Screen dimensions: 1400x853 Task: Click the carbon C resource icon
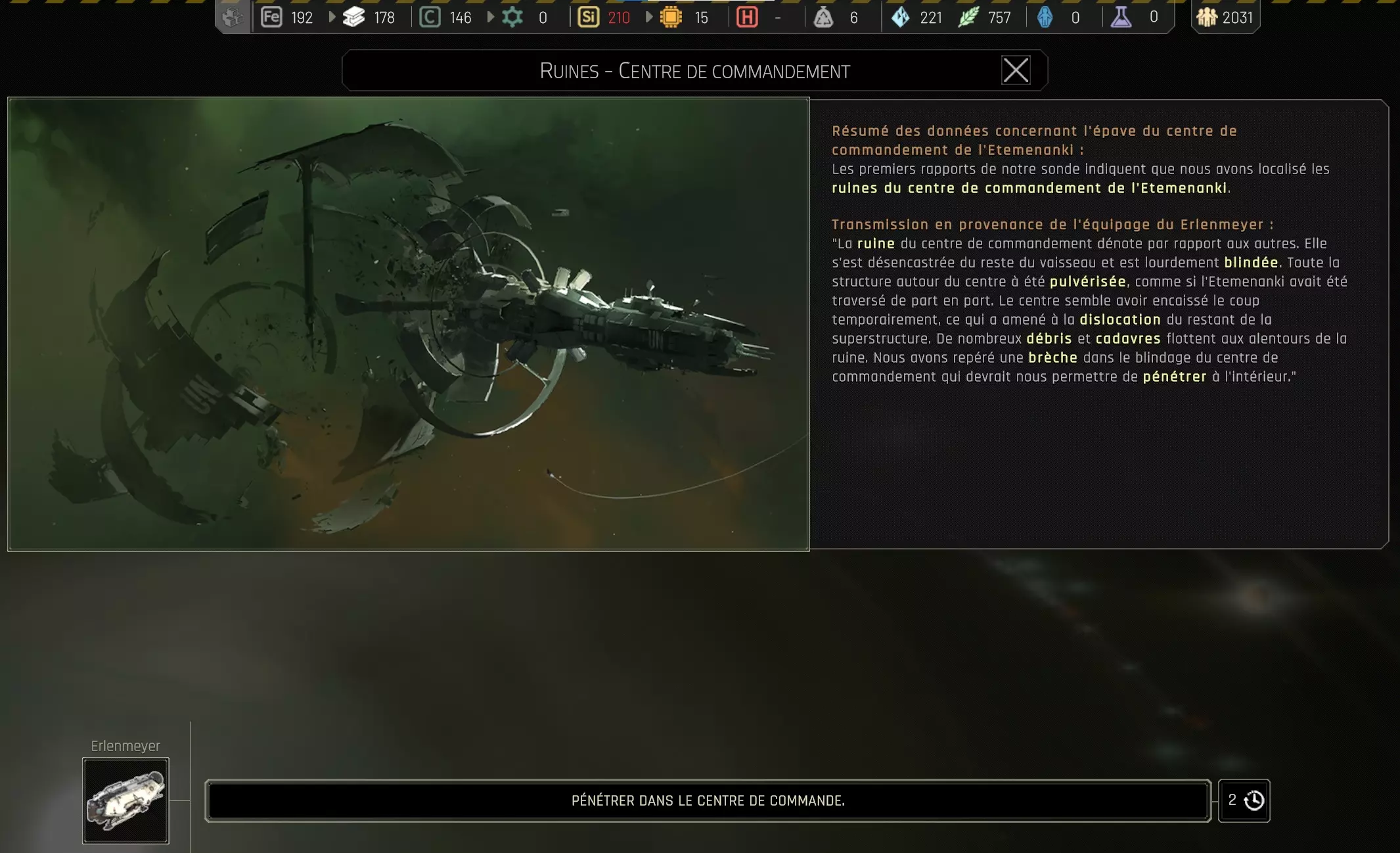coord(430,17)
